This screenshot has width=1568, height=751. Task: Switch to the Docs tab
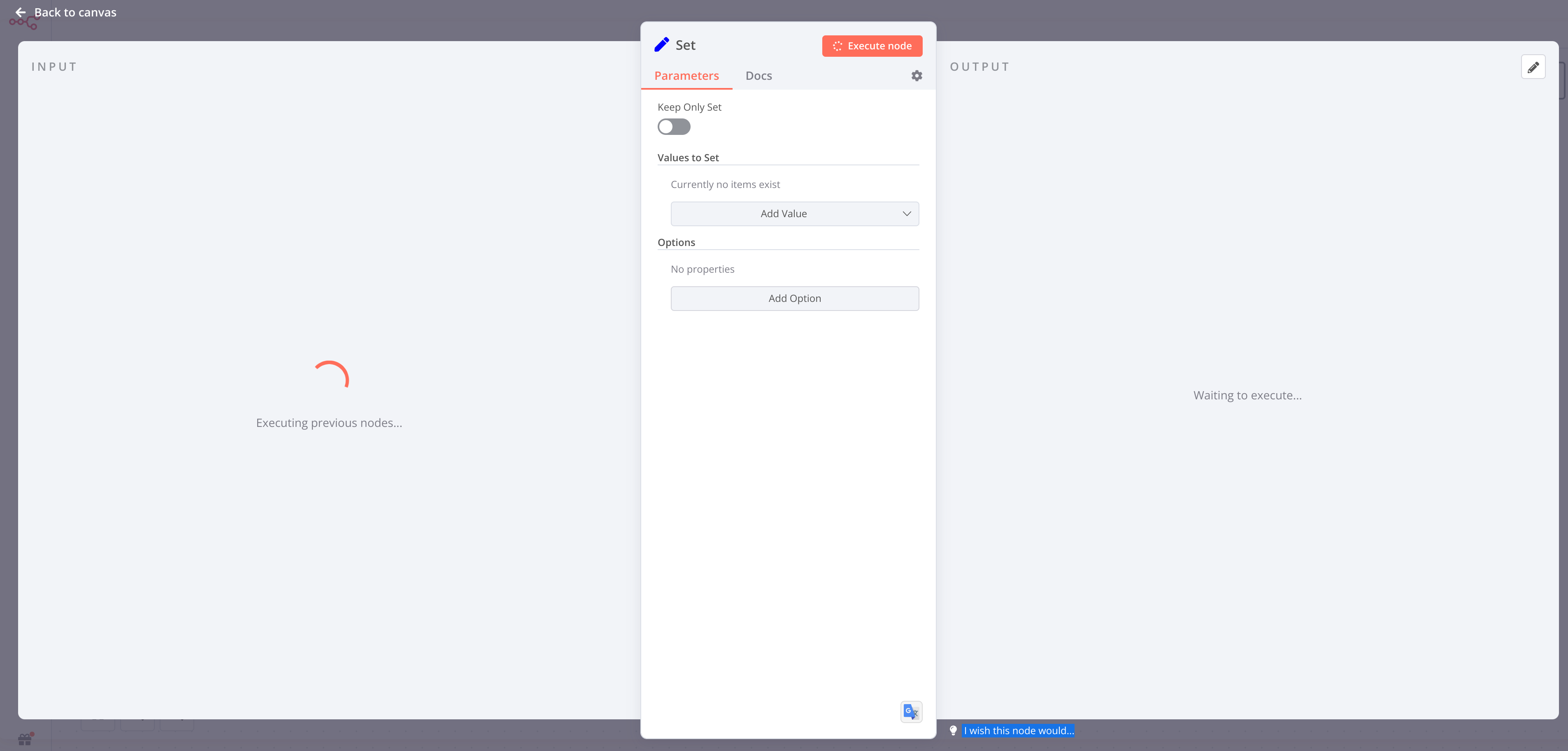(x=758, y=75)
